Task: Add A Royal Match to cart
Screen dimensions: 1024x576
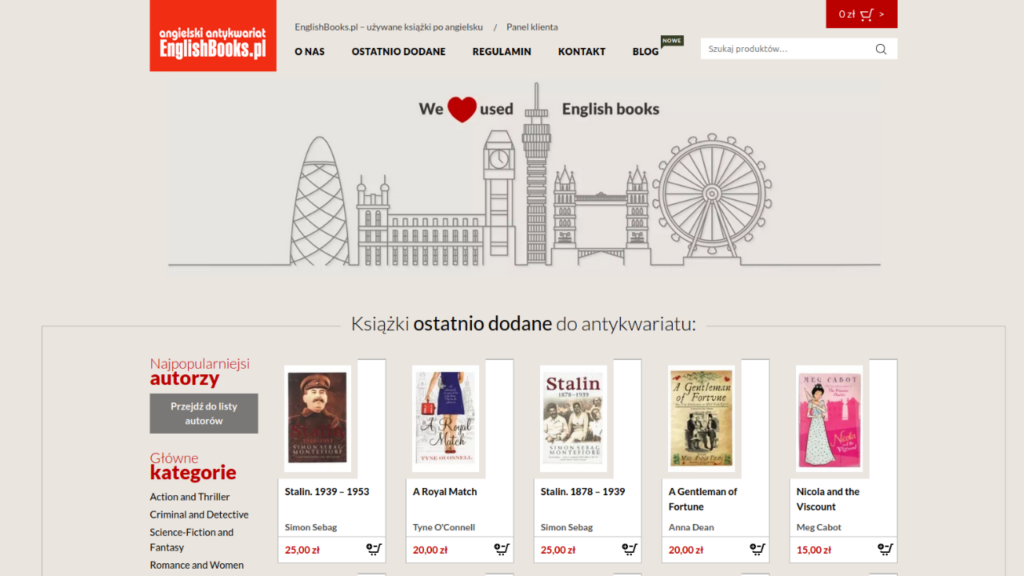Action: click(x=502, y=549)
